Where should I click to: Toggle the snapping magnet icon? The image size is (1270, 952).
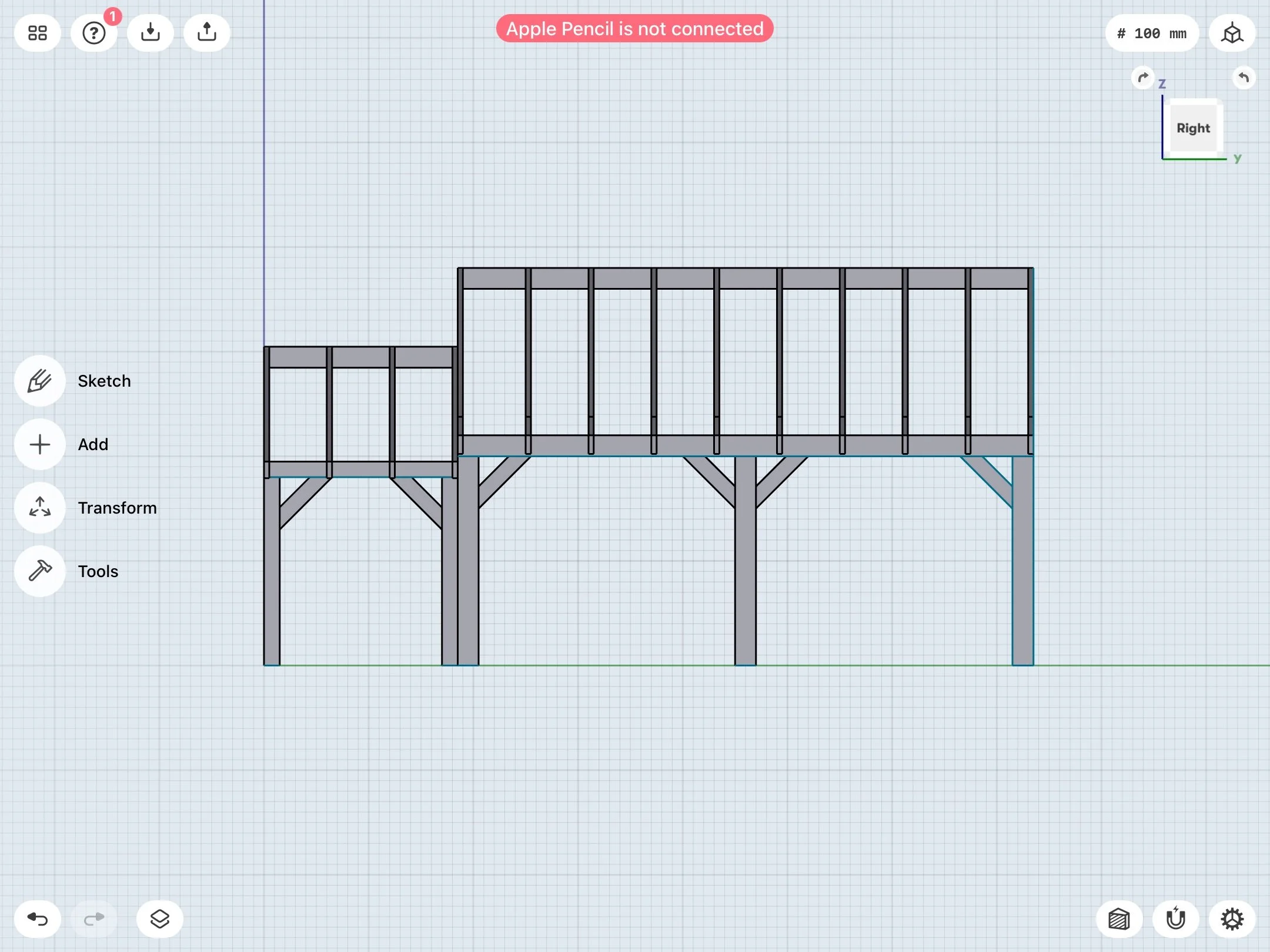tap(1176, 919)
